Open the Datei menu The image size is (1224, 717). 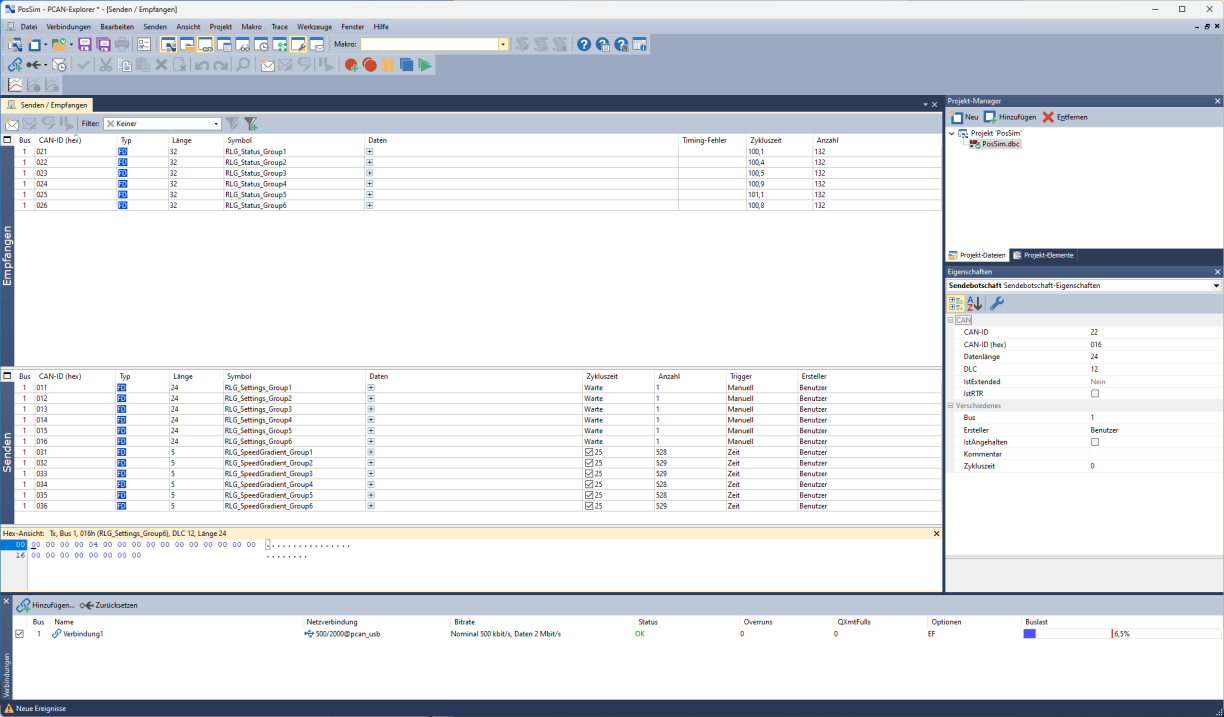(x=29, y=26)
